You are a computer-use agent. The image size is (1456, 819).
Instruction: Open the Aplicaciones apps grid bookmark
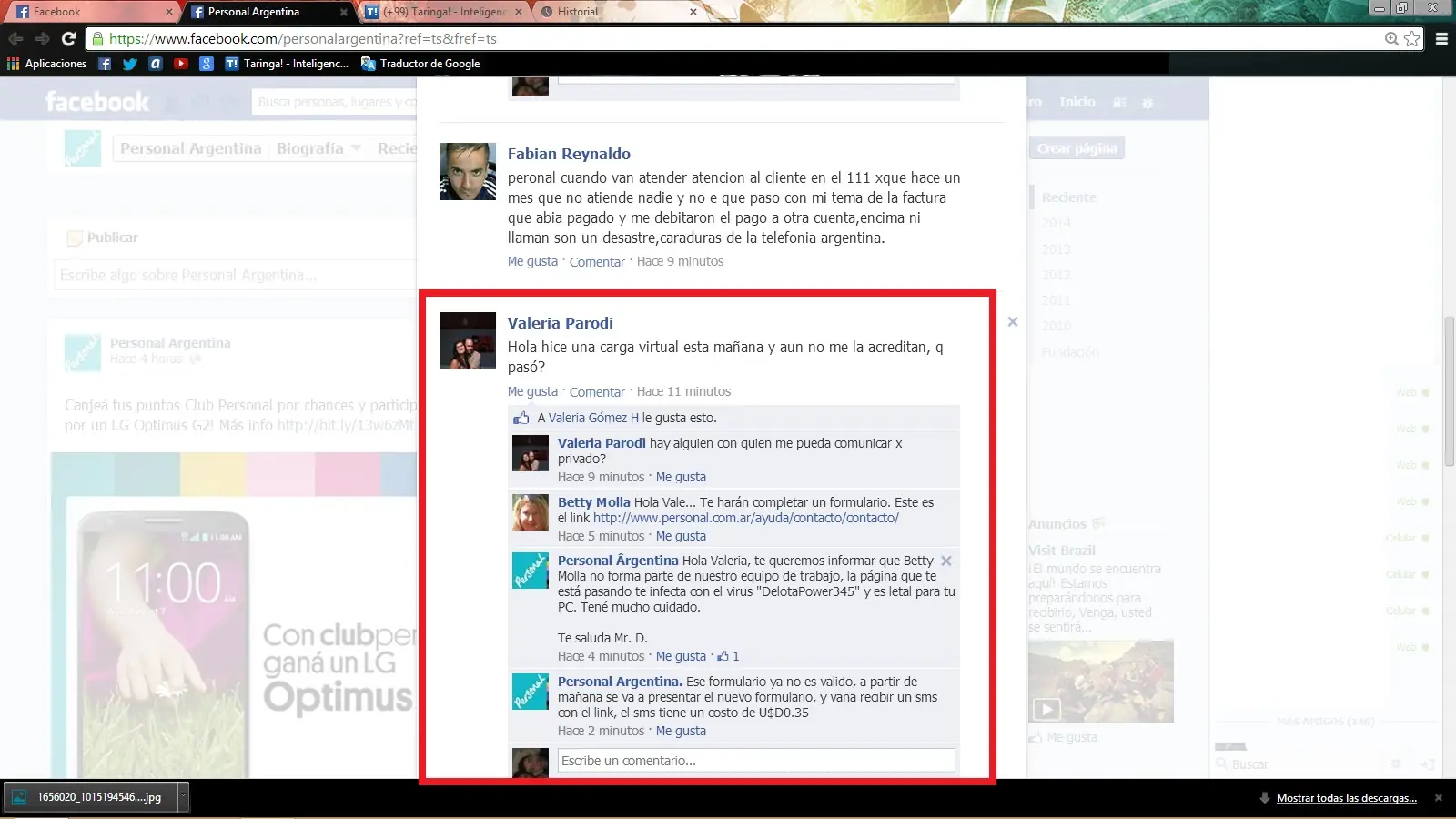(46, 64)
